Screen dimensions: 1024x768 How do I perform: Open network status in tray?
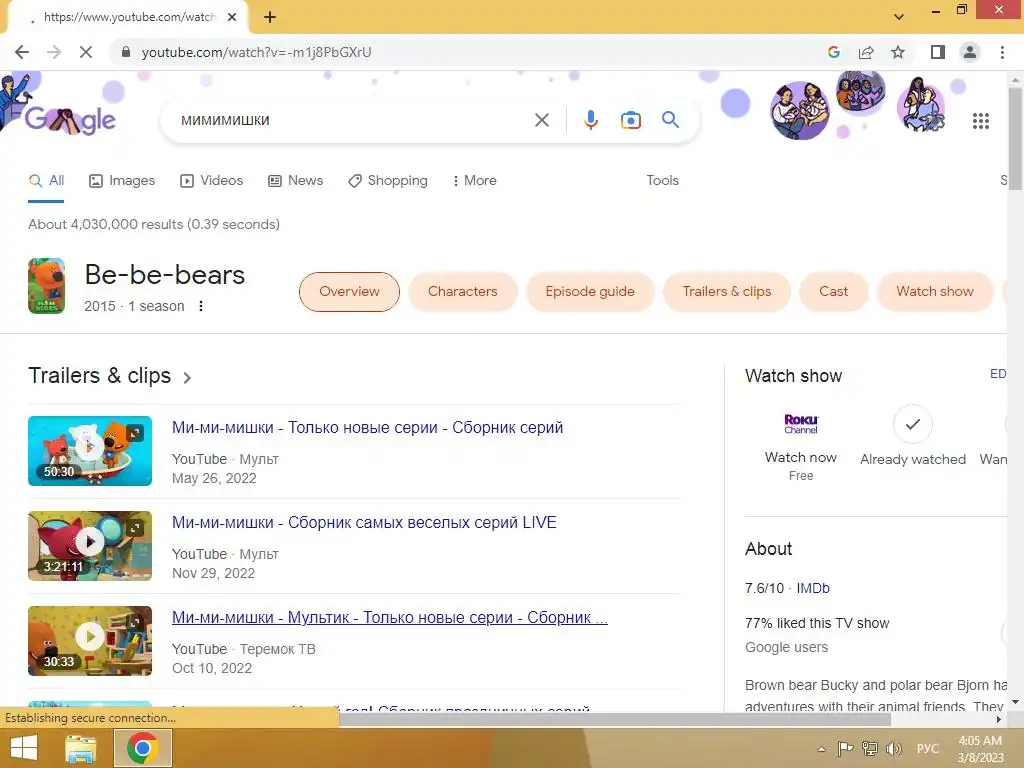(x=869, y=749)
